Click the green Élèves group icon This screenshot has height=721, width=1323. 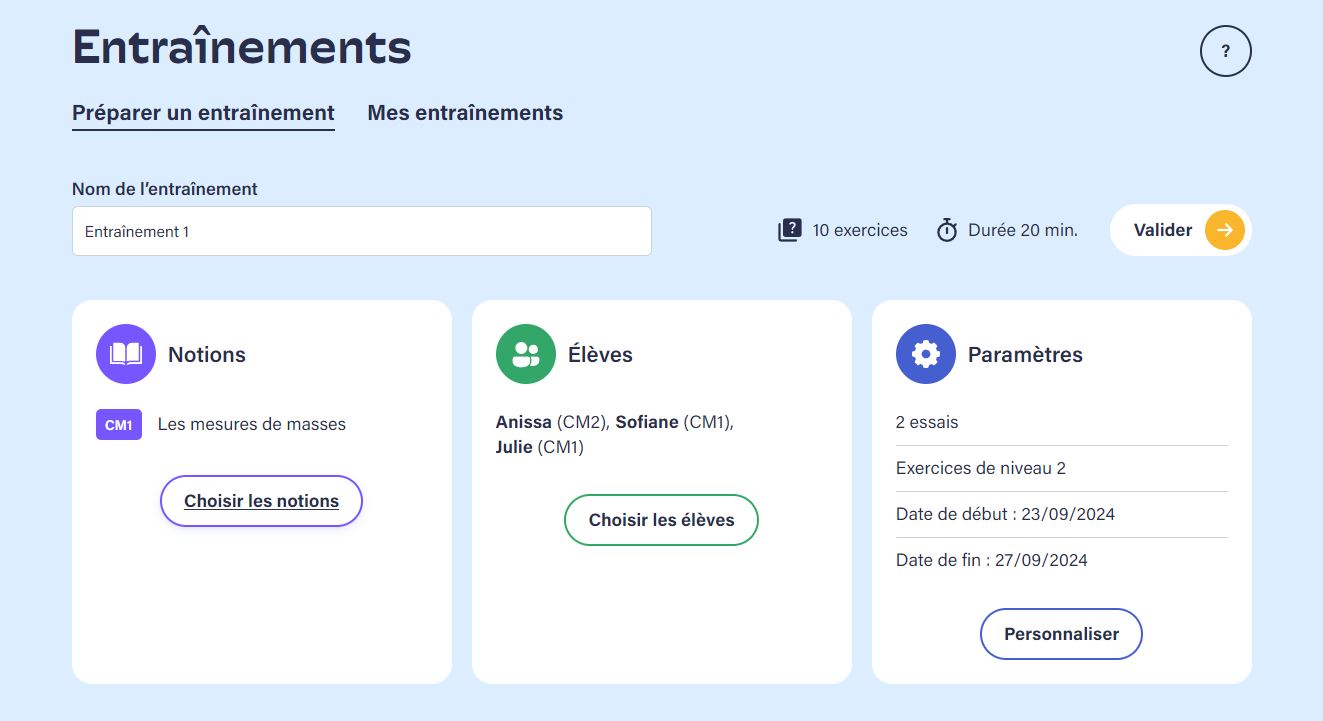[x=526, y=354]
